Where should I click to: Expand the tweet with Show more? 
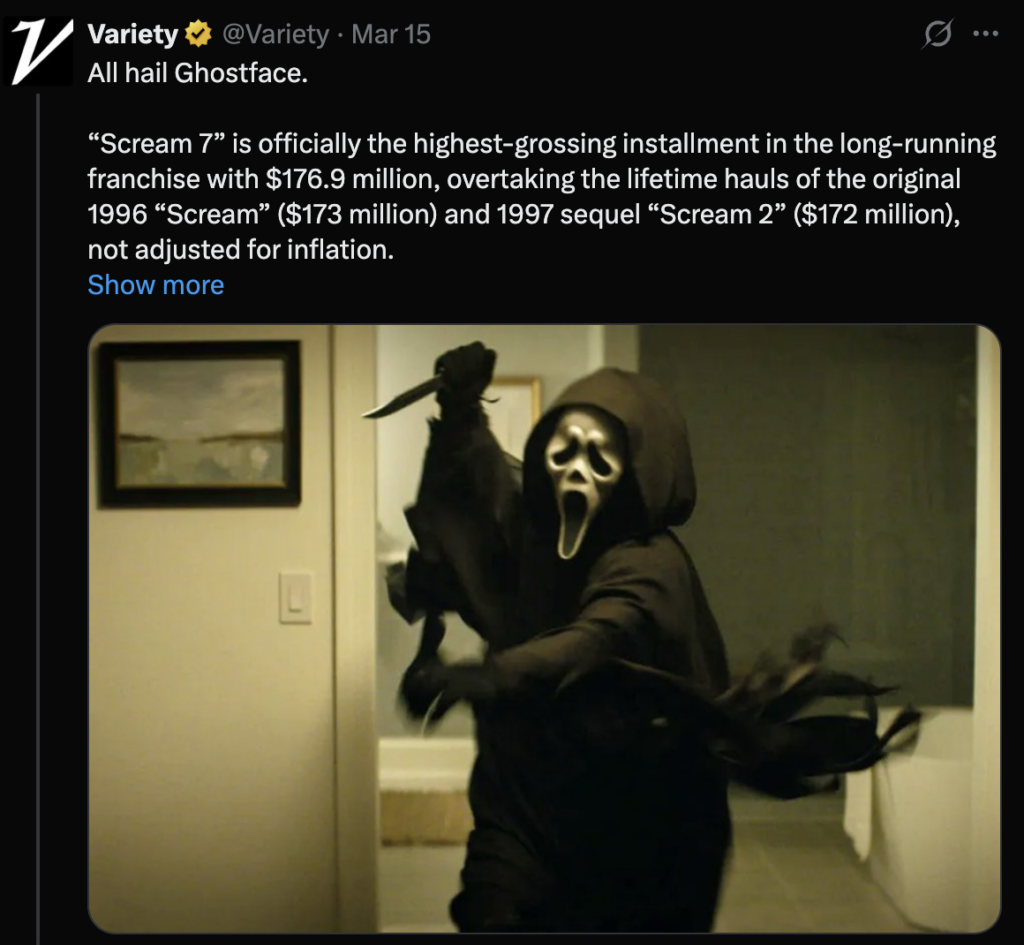pos(156,285)
